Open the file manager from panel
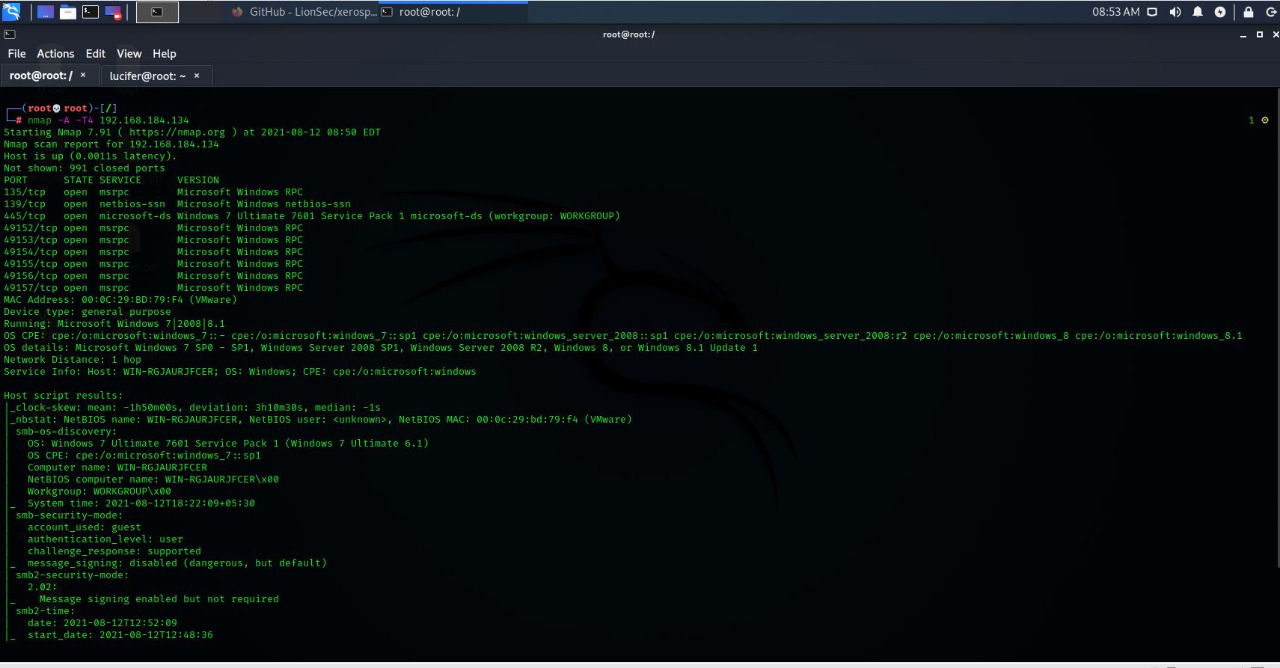Screen dimensions: 1280x668 [68, 12]
